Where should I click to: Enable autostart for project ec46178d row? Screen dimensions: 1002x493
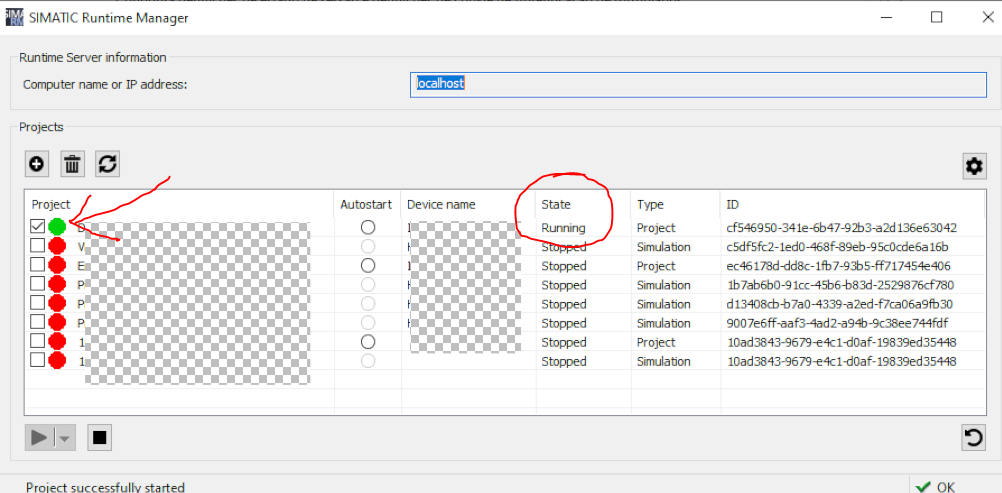[368, 266]
